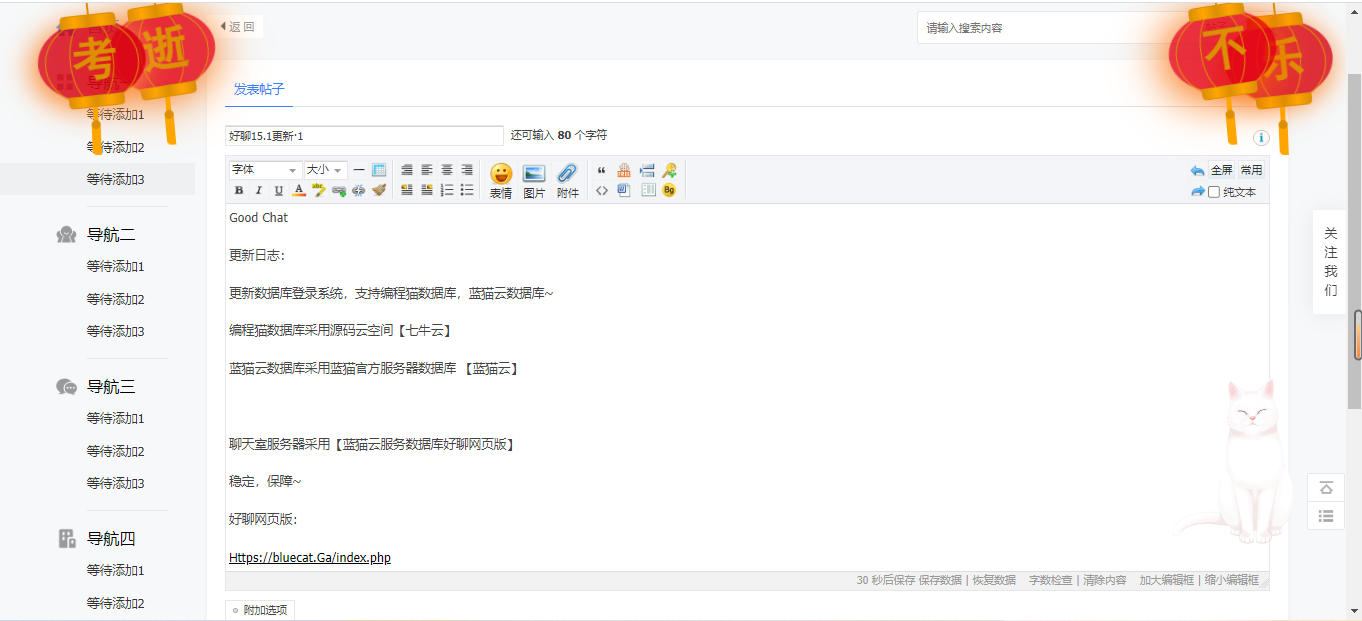
Task: Open the 附件 attachment tool
Action: coord(567,181)
